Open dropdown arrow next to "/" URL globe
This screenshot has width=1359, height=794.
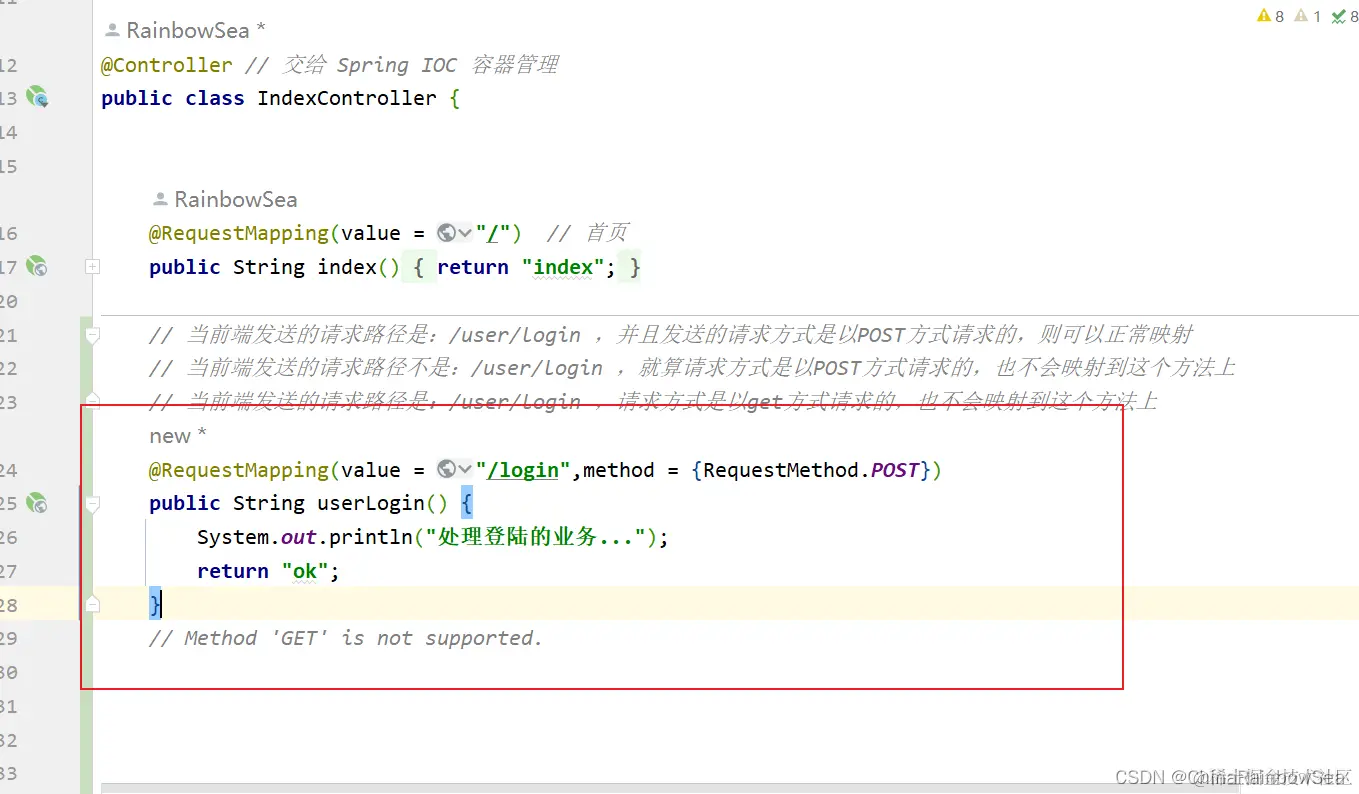(465, 233)
